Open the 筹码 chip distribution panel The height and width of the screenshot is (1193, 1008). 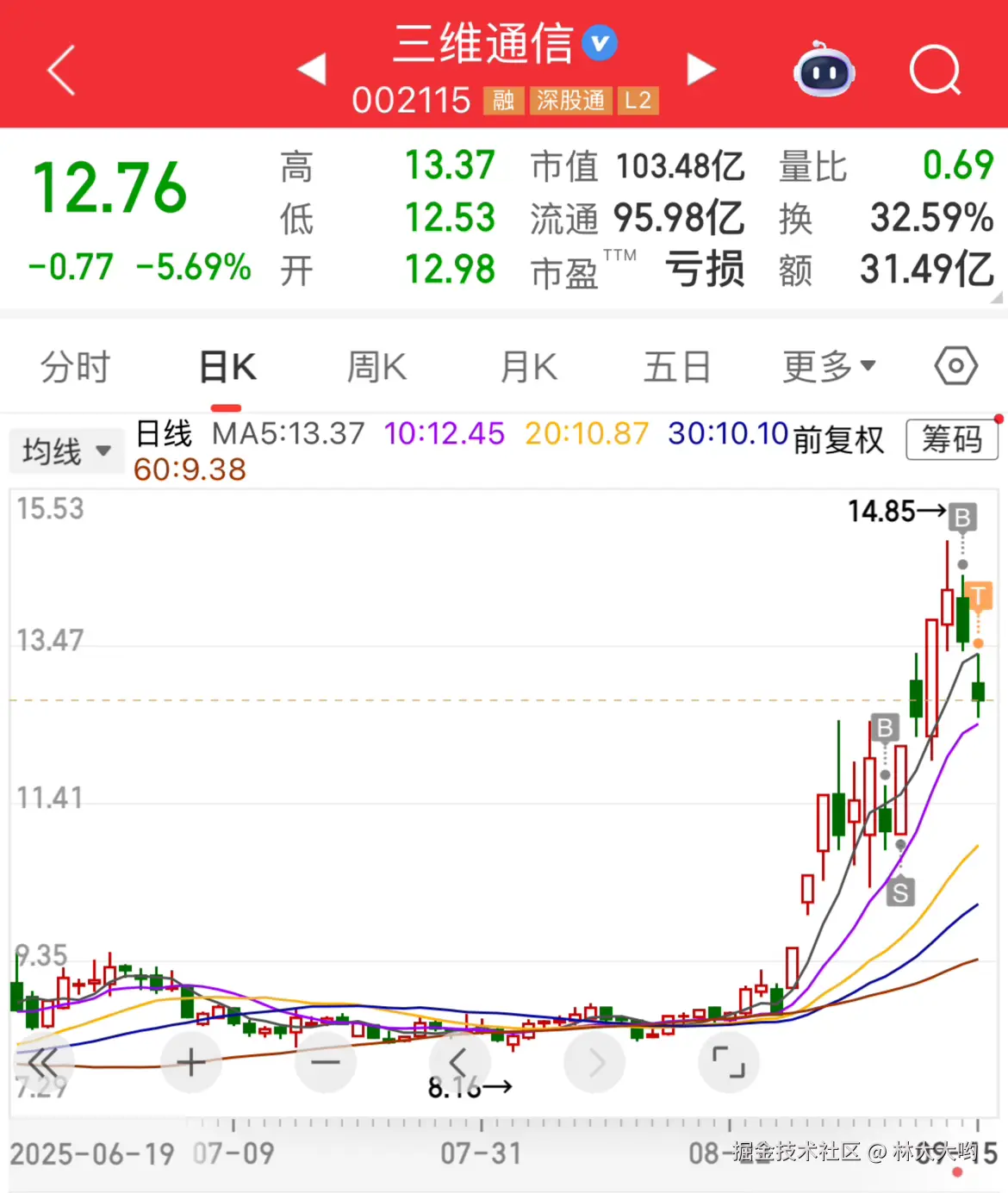pos(952,440)
